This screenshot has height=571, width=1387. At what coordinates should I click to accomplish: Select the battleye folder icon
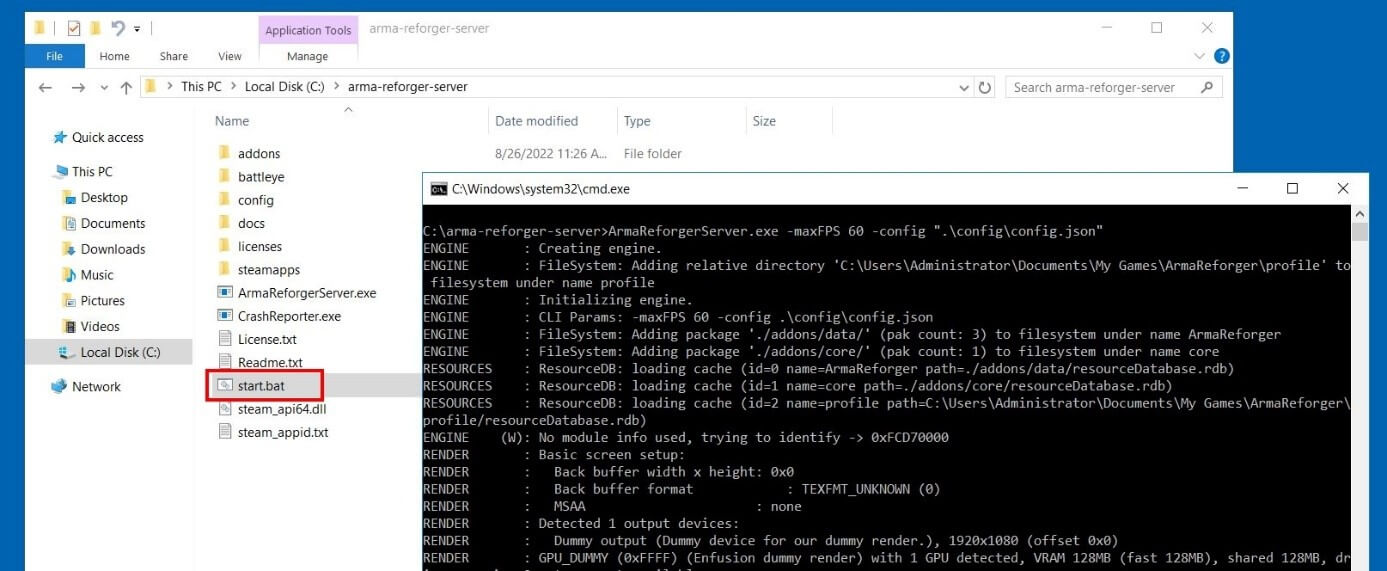(225, 177)
